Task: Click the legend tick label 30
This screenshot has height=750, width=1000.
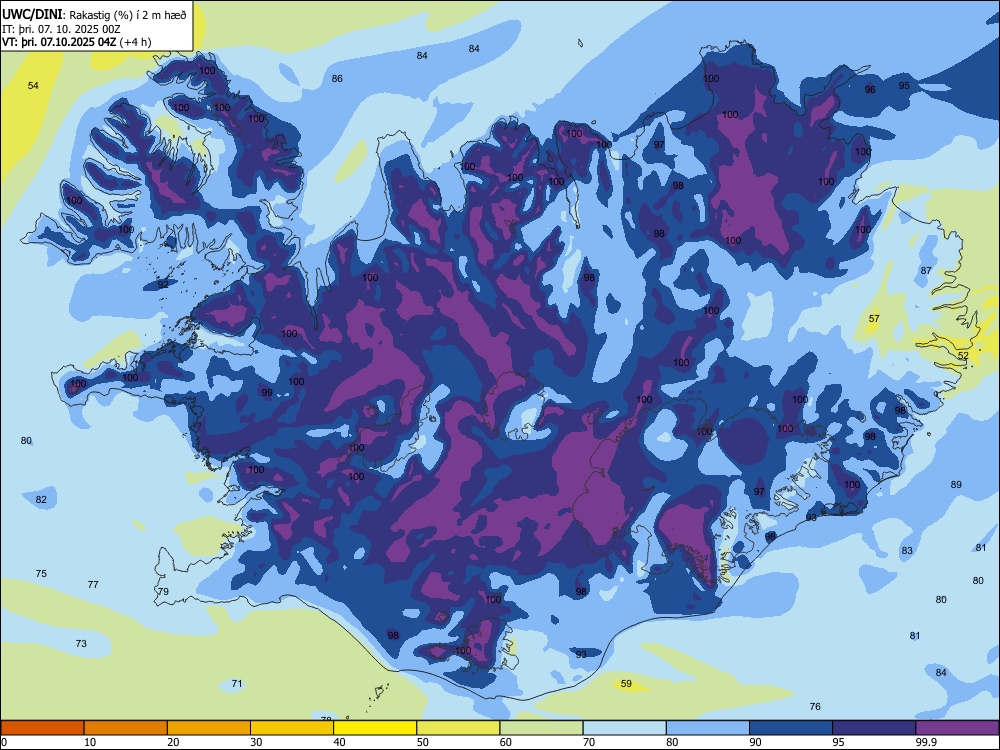Action: 256,742
